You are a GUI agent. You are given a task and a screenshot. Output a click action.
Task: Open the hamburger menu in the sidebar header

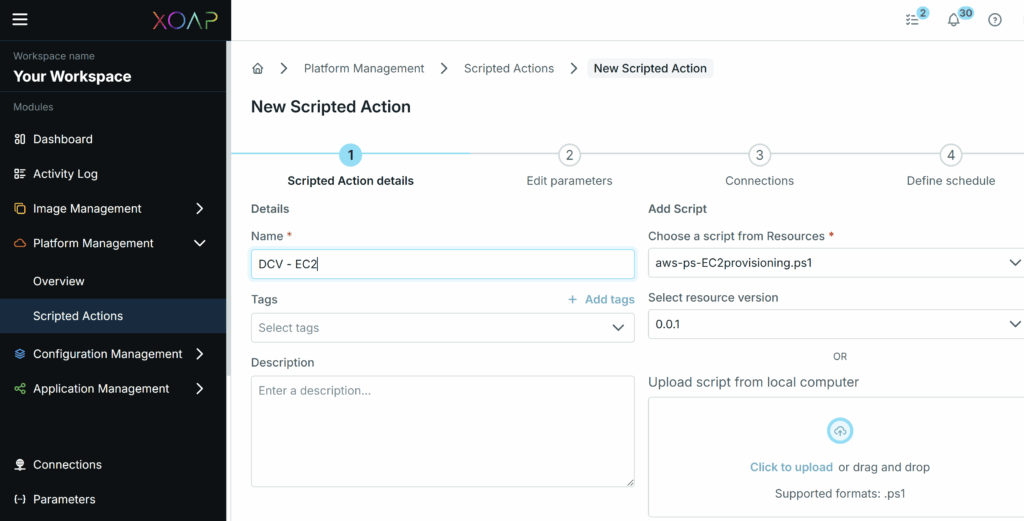tap(20, 19)
